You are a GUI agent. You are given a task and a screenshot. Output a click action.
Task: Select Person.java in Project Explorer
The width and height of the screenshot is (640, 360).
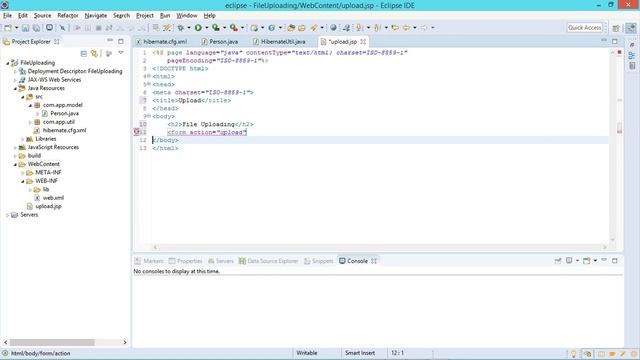tap(64, 113)
